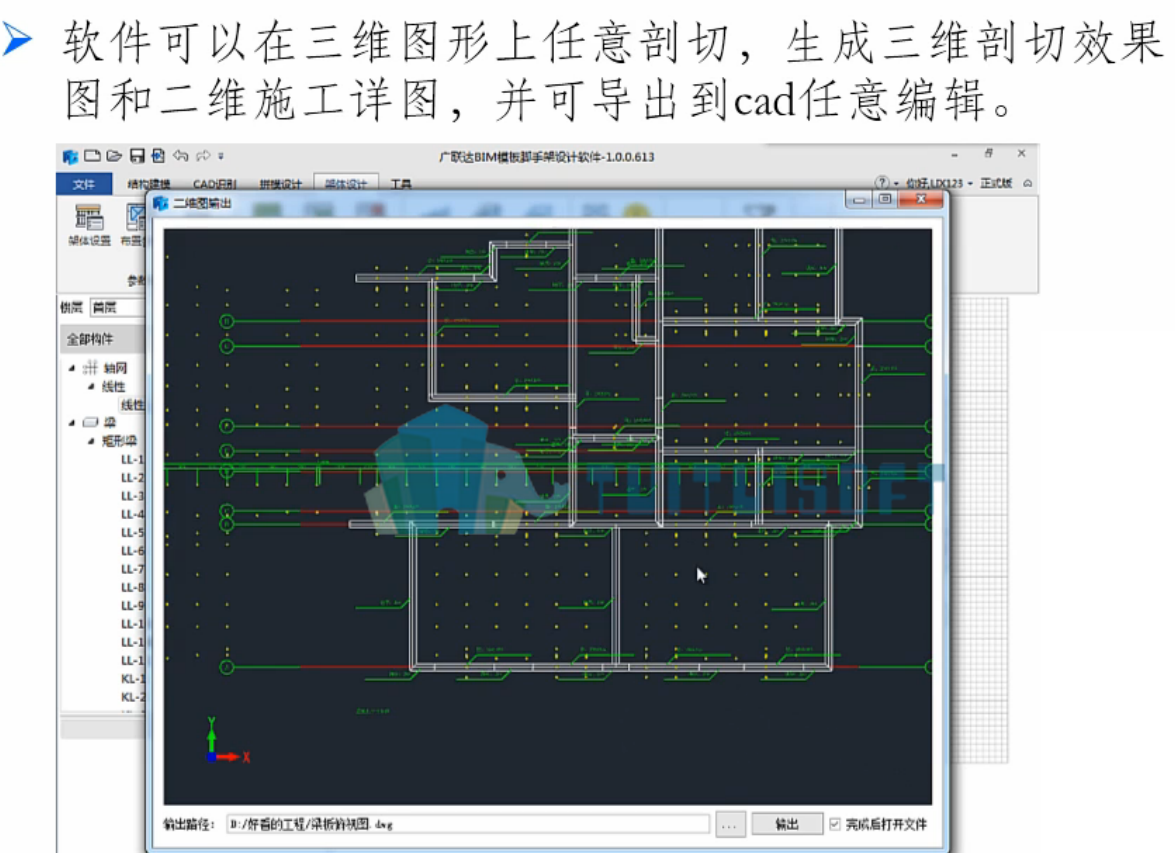The width and height of the screenshot is (1175, 853).
Task: Select the LL-8 beam in the tree
Action: (132, 587)
